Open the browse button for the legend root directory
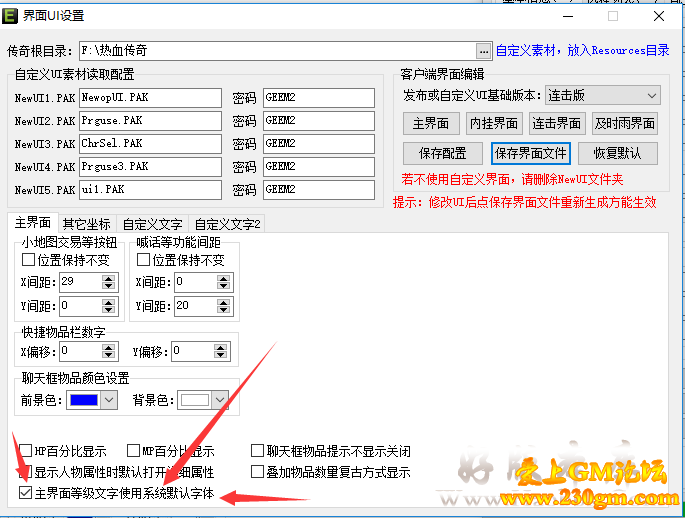The height and width of the screenshot is (518, 685). (x=483, y=51)
